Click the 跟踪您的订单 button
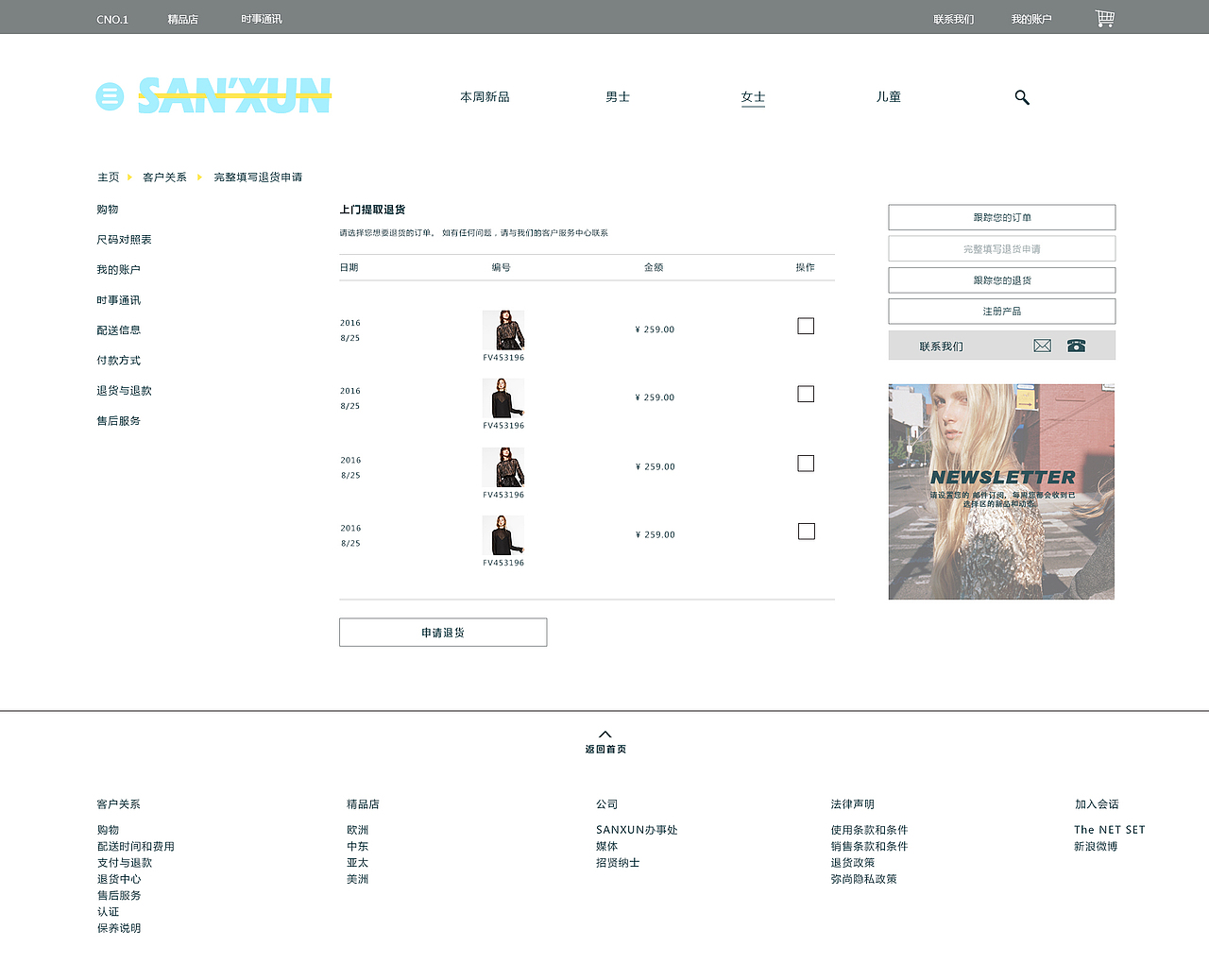This screenshot has width=1209, height=980. tap(1002, 217)
